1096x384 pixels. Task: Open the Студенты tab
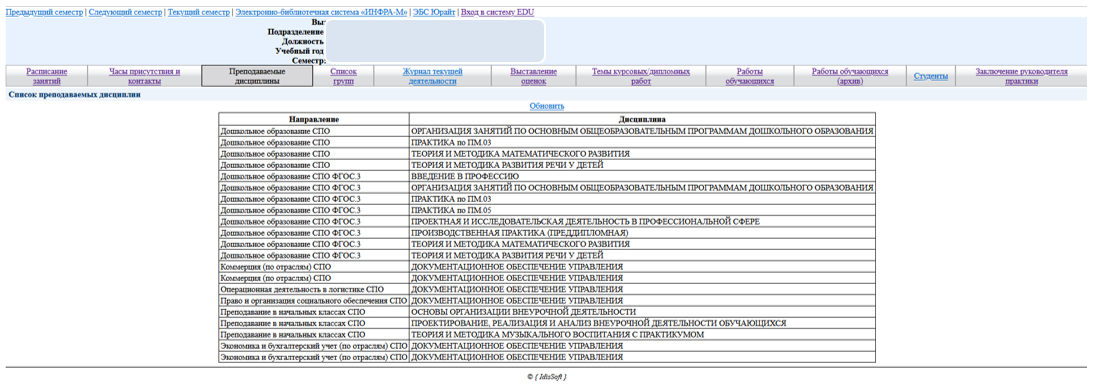pyautogui.click(x=931, y=76)
